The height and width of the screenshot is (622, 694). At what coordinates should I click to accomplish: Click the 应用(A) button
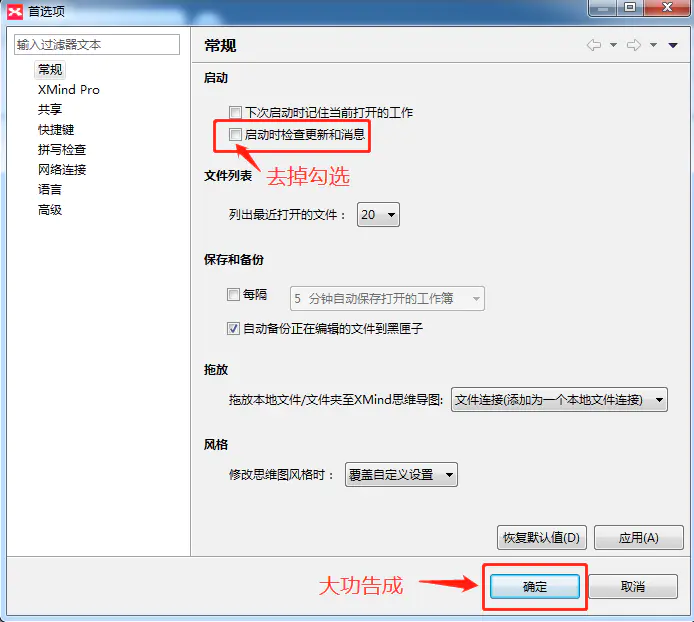(x=639, y=537)
